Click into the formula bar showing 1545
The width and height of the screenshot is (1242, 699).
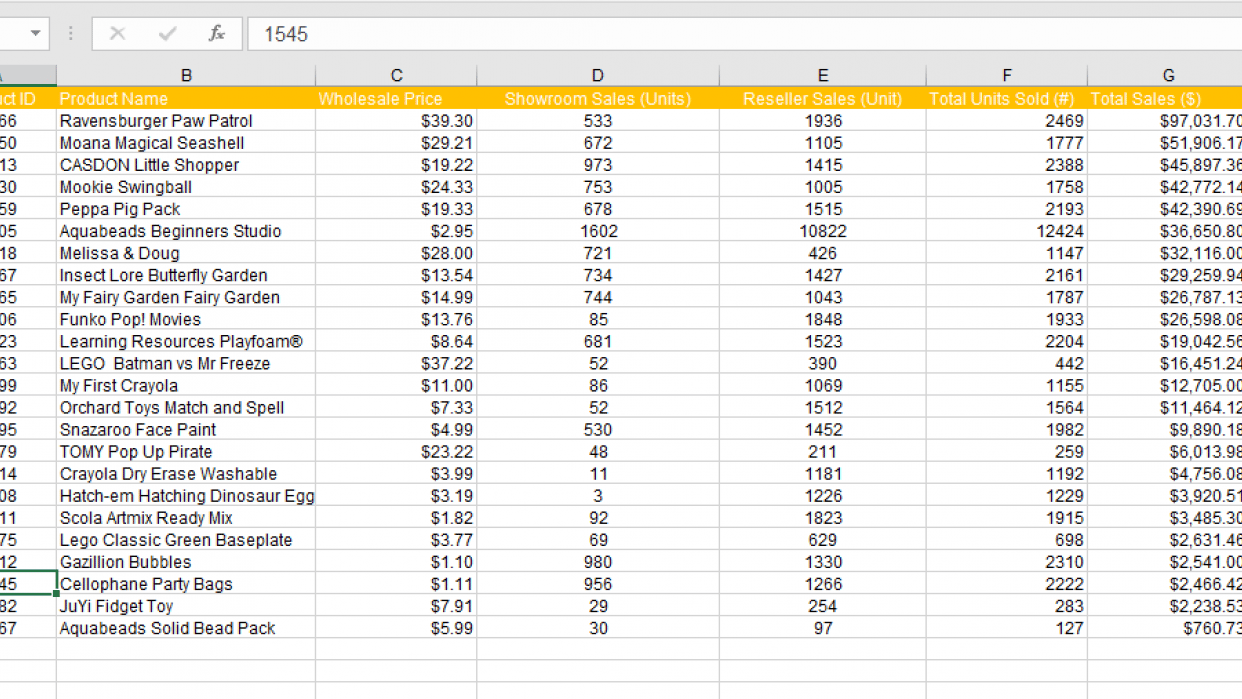[745, 34]
